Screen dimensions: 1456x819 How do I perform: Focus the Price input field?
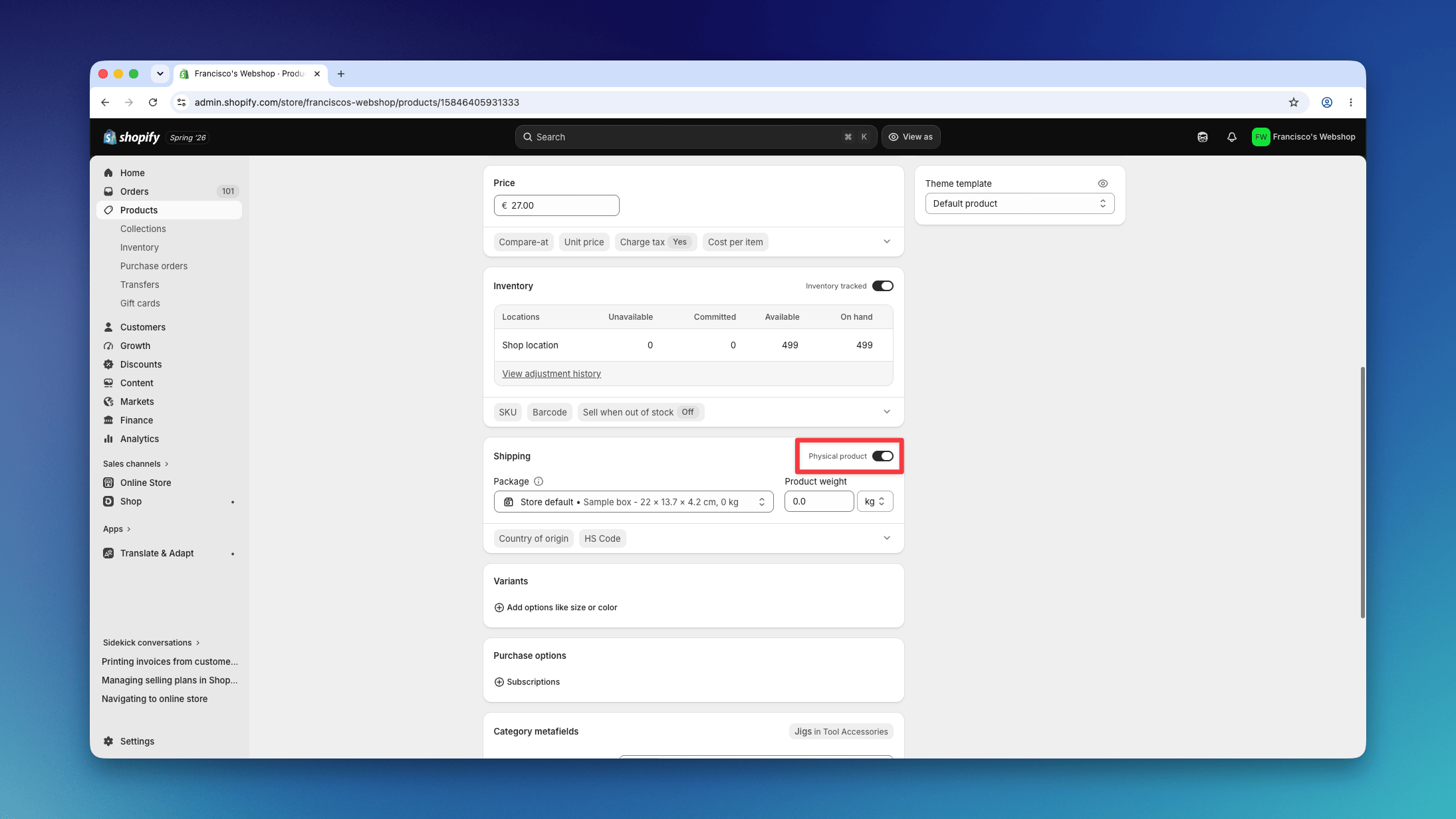[x=556, y=205]
